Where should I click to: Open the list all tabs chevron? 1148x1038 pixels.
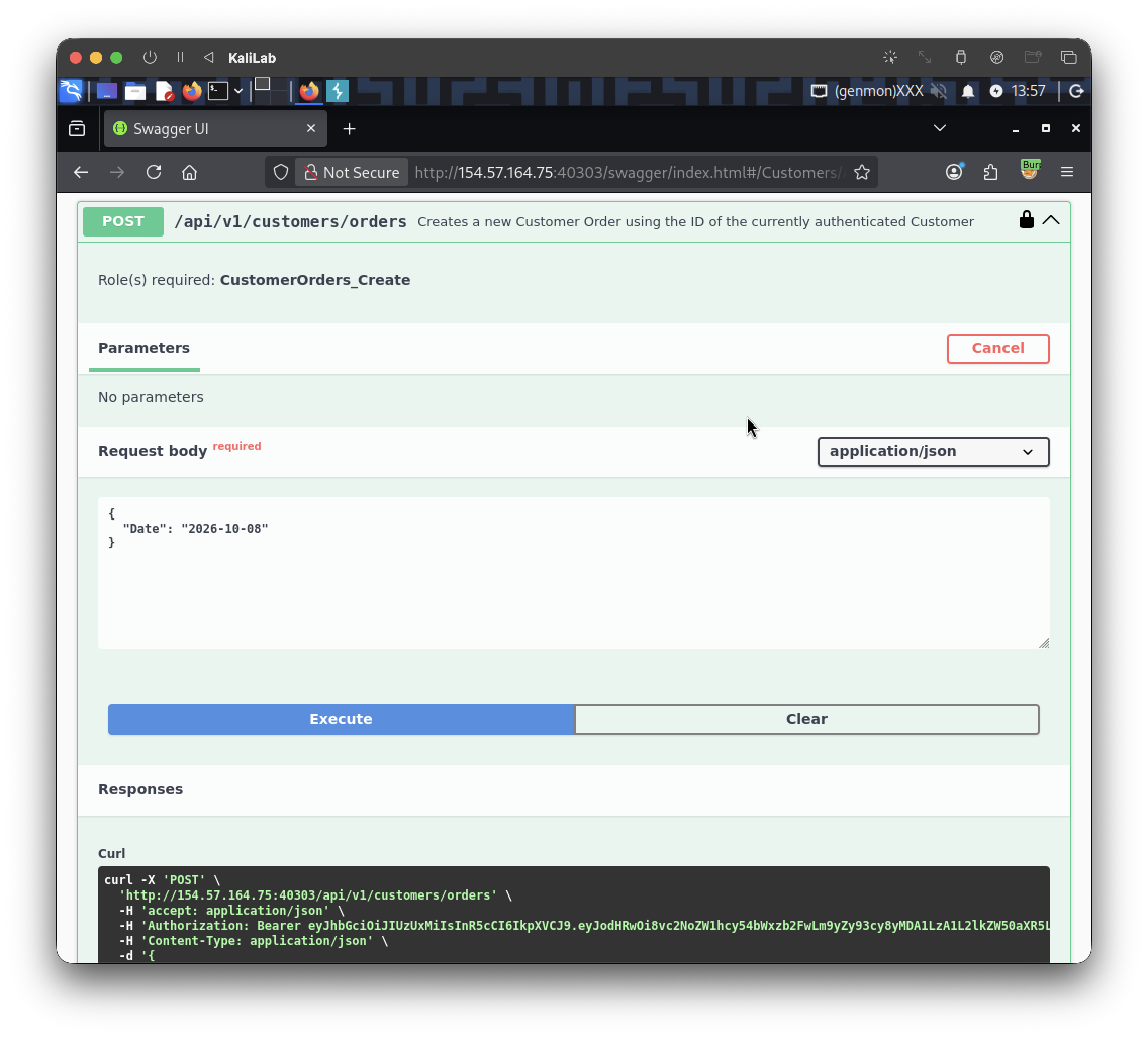(940, 128)
